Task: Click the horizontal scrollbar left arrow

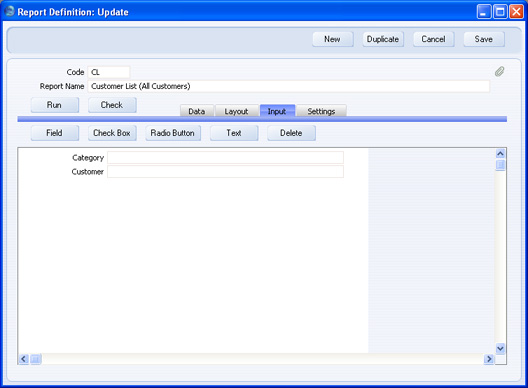Action: click(23, 359)
